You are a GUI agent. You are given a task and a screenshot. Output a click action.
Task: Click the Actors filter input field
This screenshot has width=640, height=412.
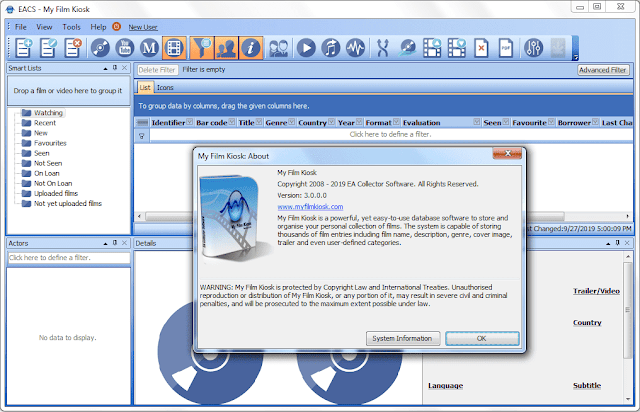(x=69, y=258)
